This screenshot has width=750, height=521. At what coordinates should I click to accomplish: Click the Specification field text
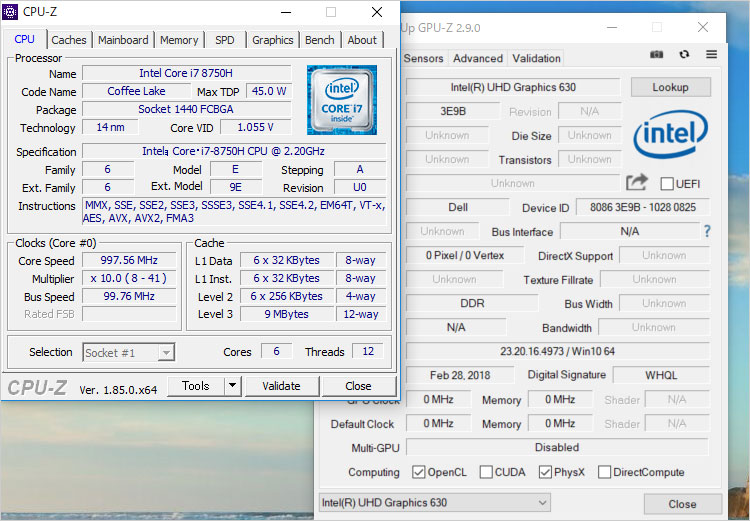click(x=234, y=151)
